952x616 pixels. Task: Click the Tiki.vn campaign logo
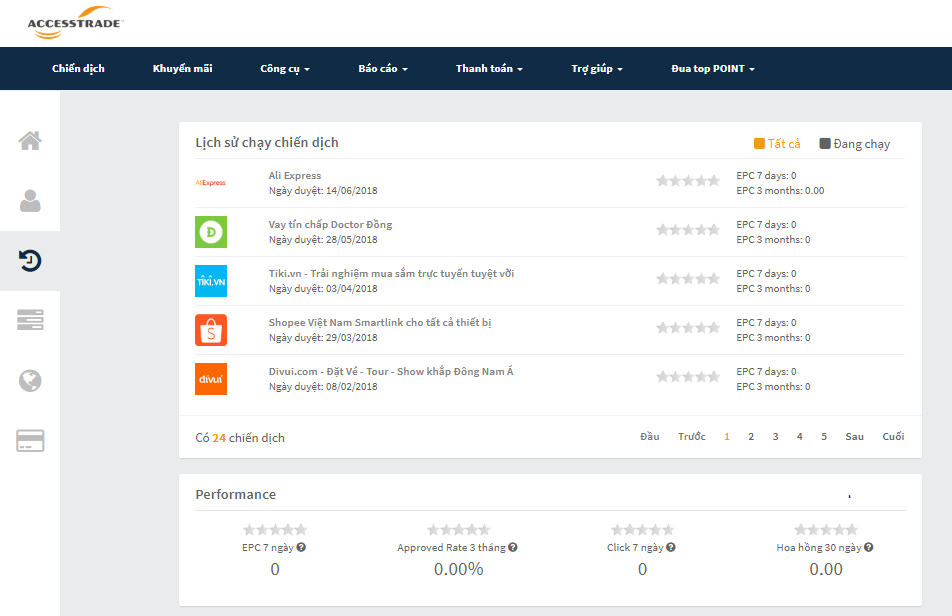click(211, 281)
